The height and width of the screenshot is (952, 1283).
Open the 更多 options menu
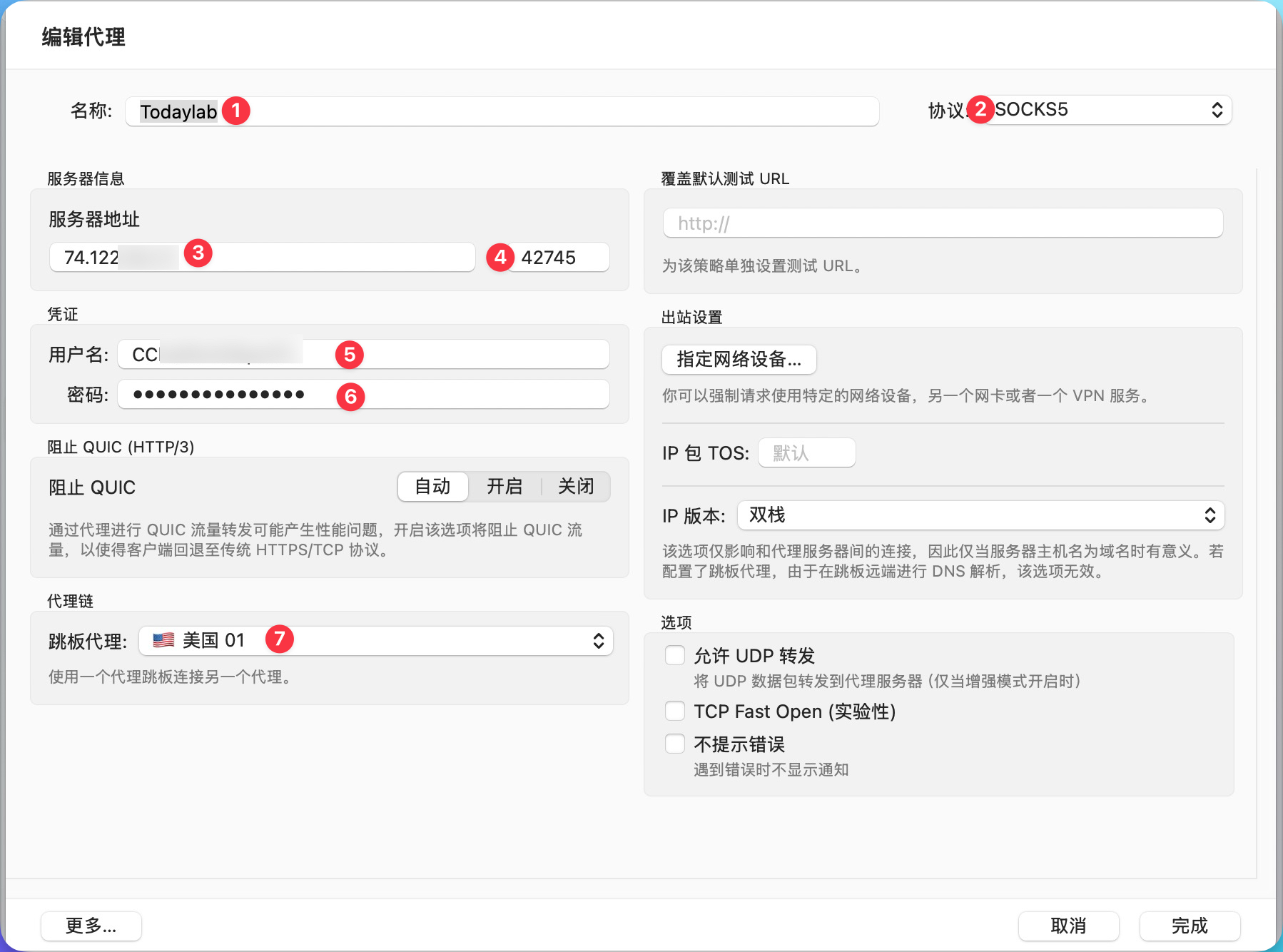[x=91, y=926]
